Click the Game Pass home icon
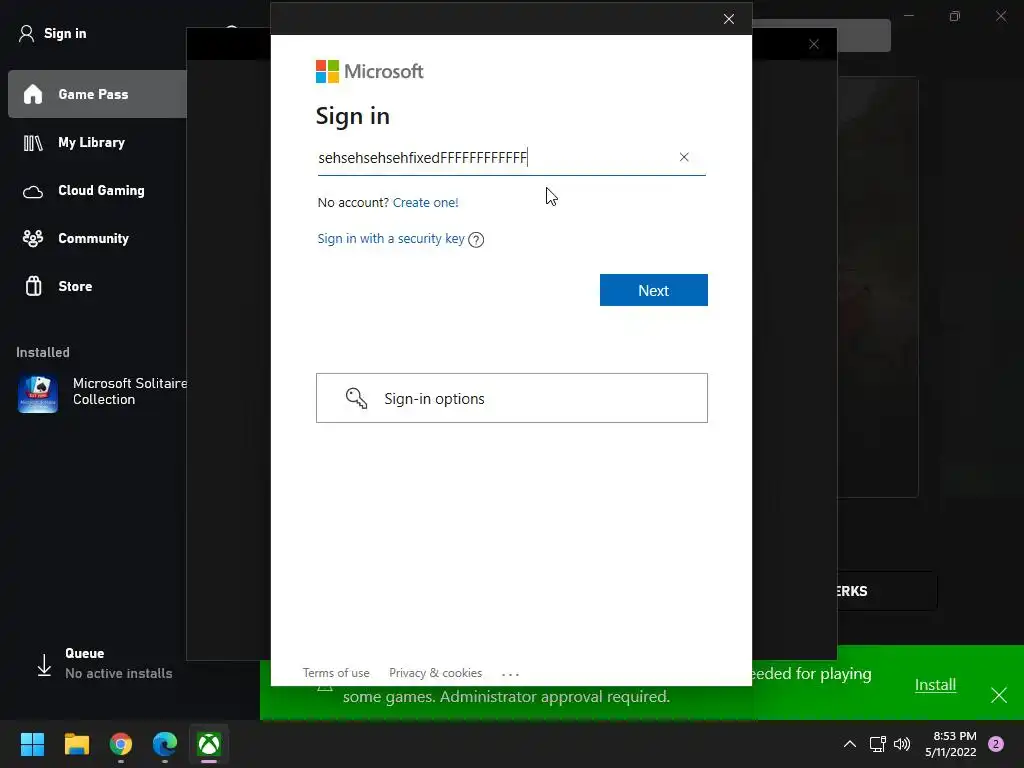This screenshot has width=1024, height=768. 33,94
